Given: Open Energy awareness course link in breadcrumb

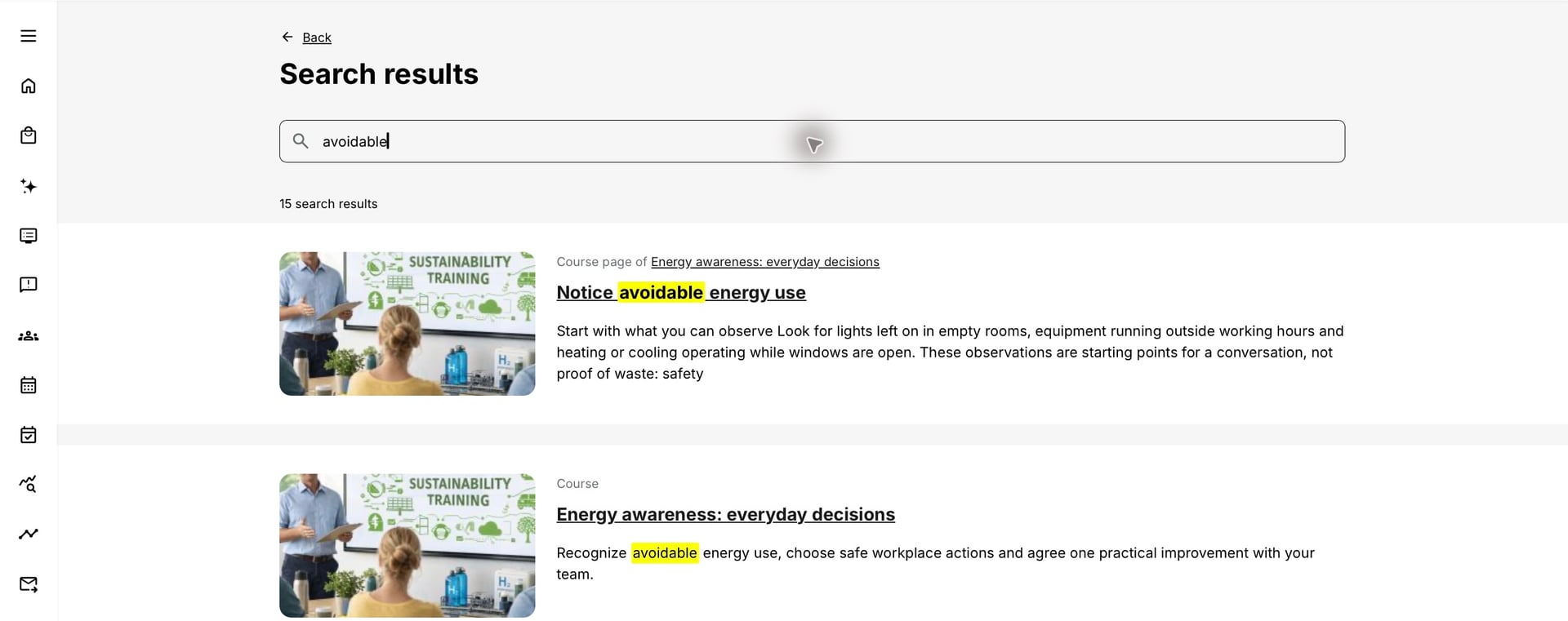Looking at the screenshot, I should (765, 262).
